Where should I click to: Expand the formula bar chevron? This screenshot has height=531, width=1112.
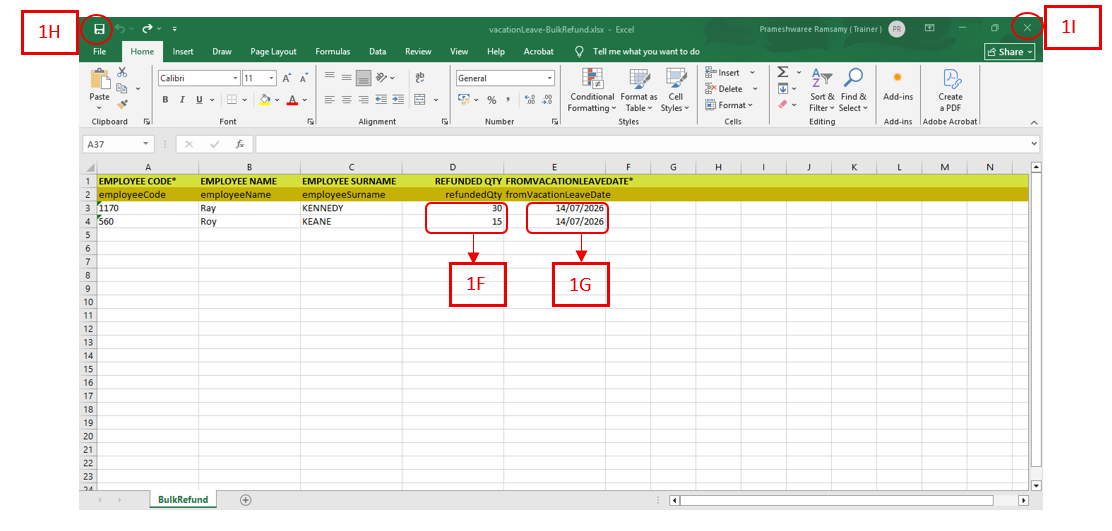[1033, 144]
